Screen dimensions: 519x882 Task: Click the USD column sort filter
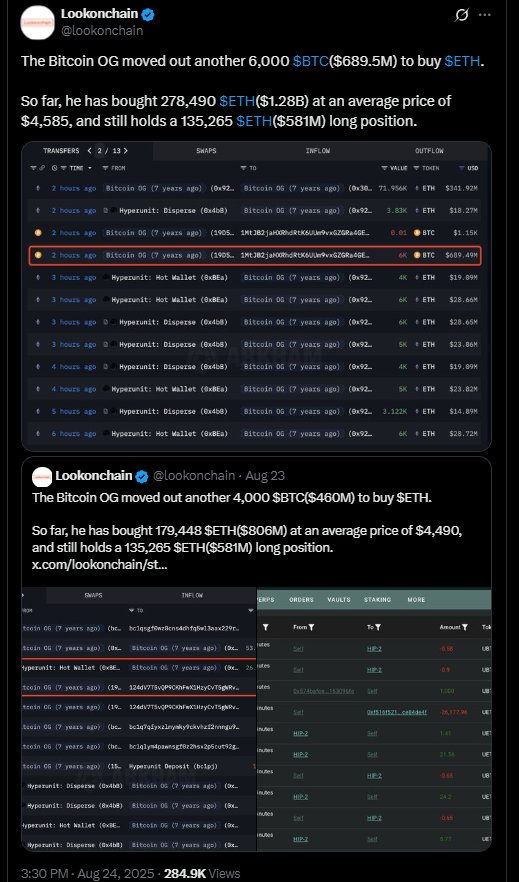(468, 168)
